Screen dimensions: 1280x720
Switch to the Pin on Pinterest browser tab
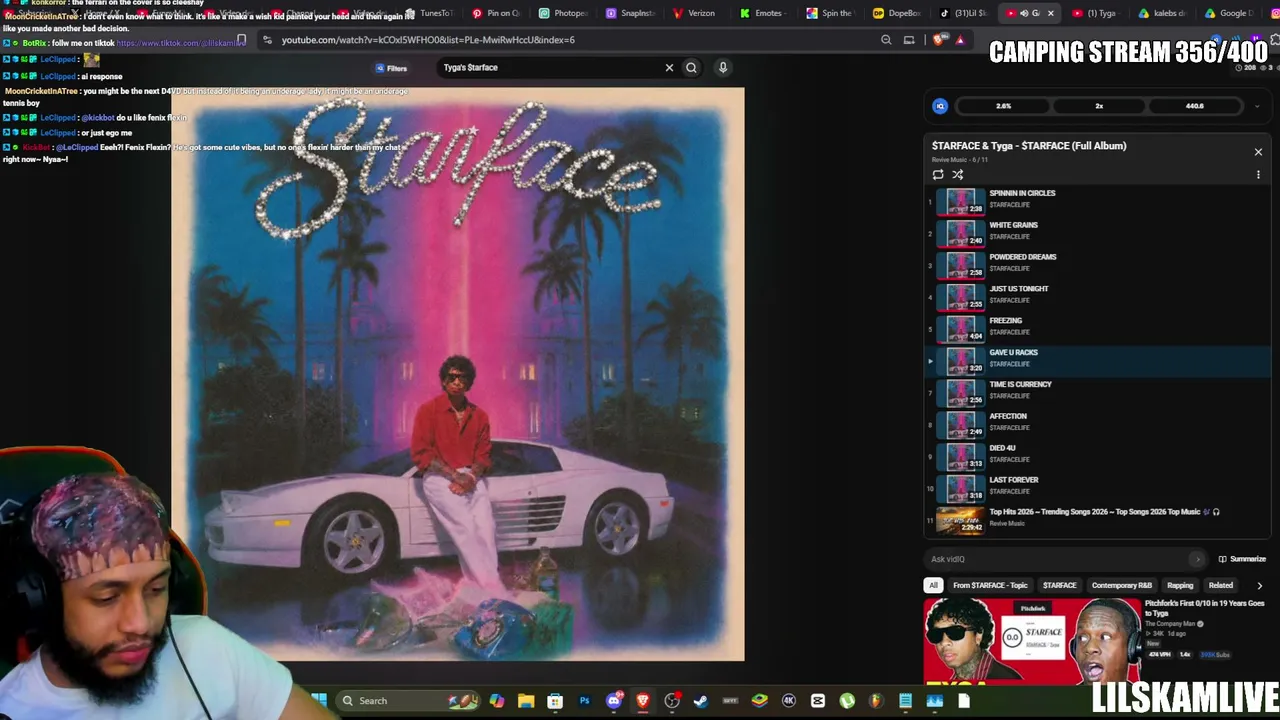[497, 13]
